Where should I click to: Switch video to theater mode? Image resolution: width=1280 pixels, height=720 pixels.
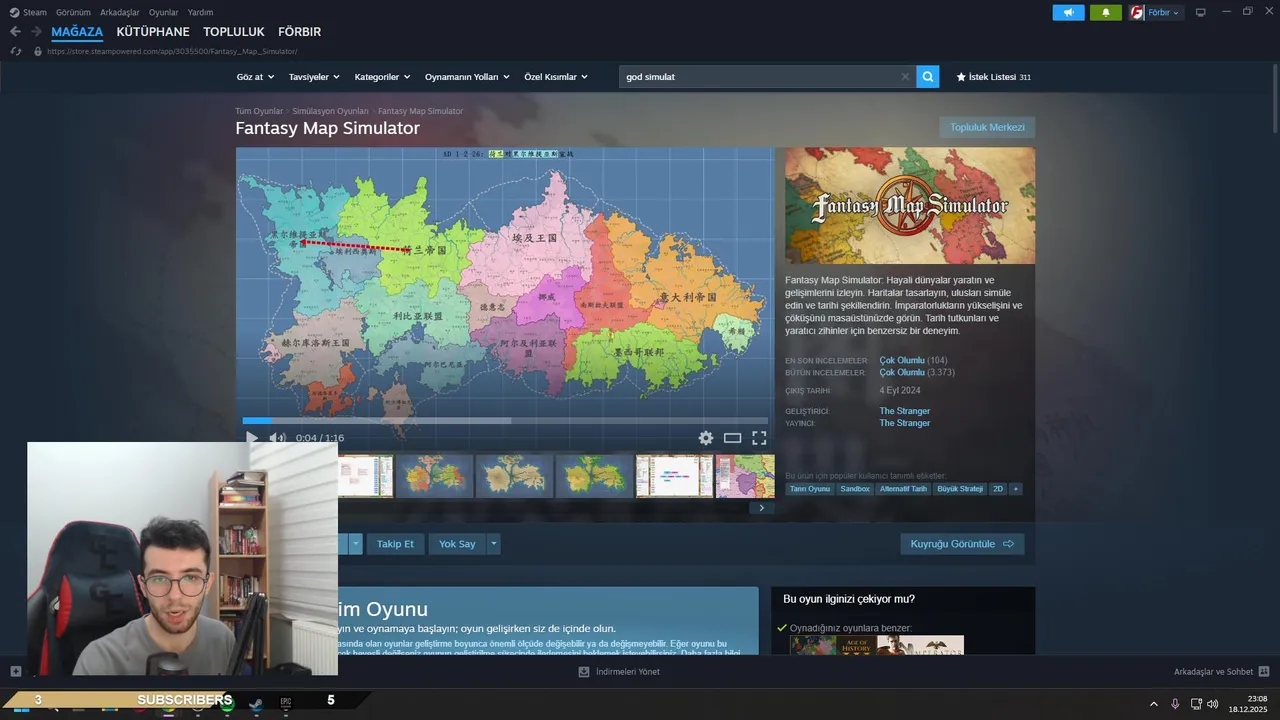[732, 438]
